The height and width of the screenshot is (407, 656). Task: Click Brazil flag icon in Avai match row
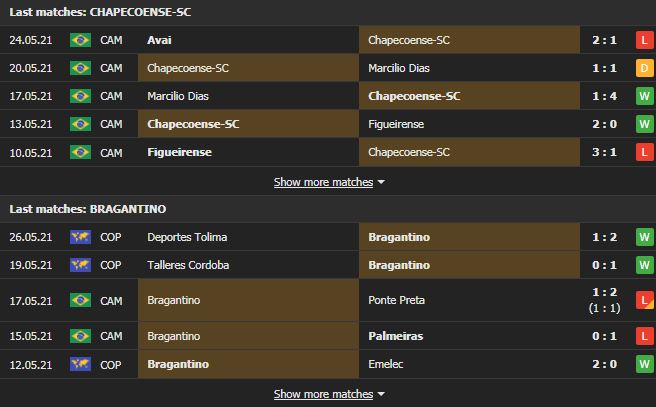pyautogui.click(x=80, y=40)
